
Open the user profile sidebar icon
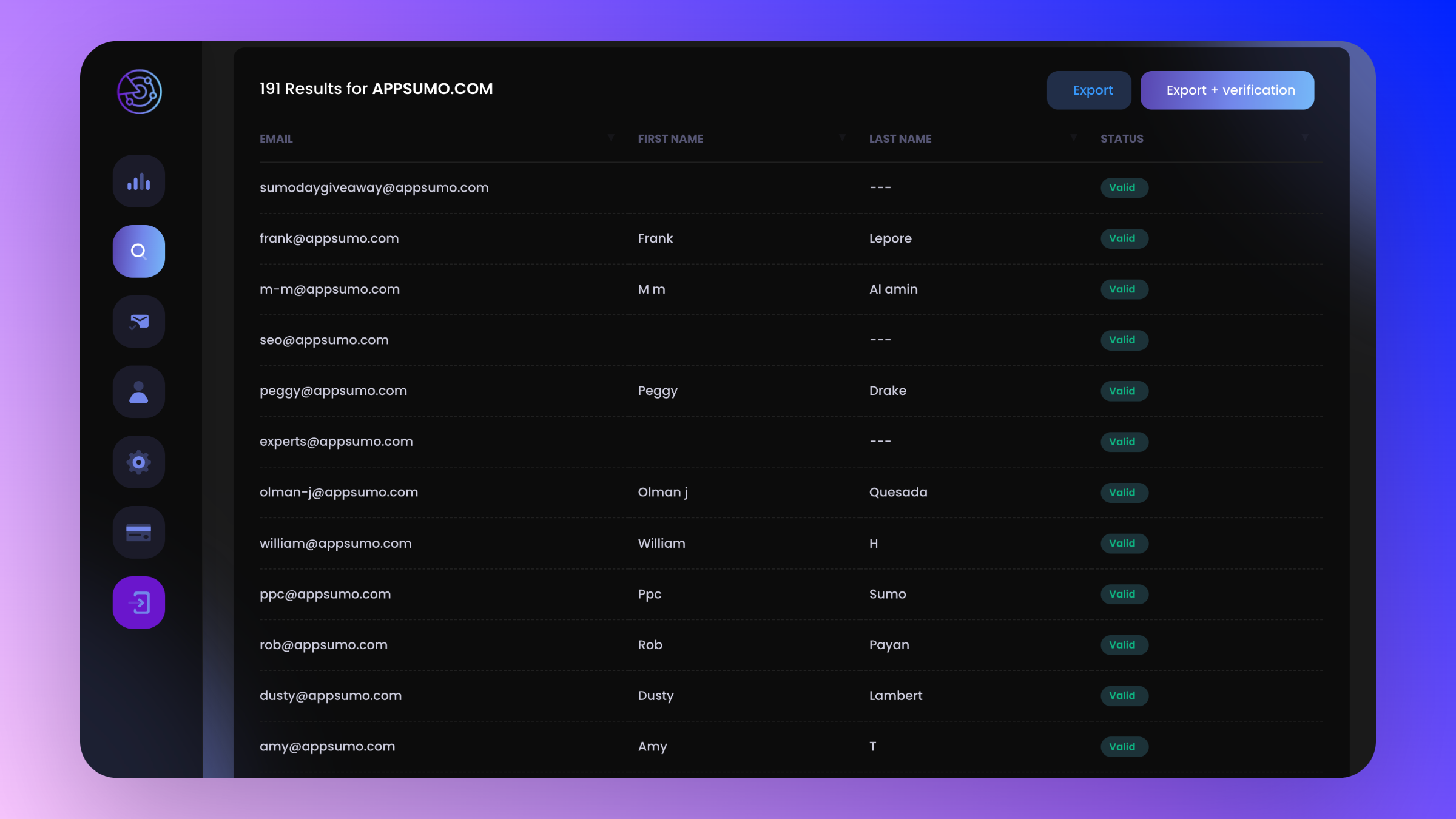pos(139,392)
